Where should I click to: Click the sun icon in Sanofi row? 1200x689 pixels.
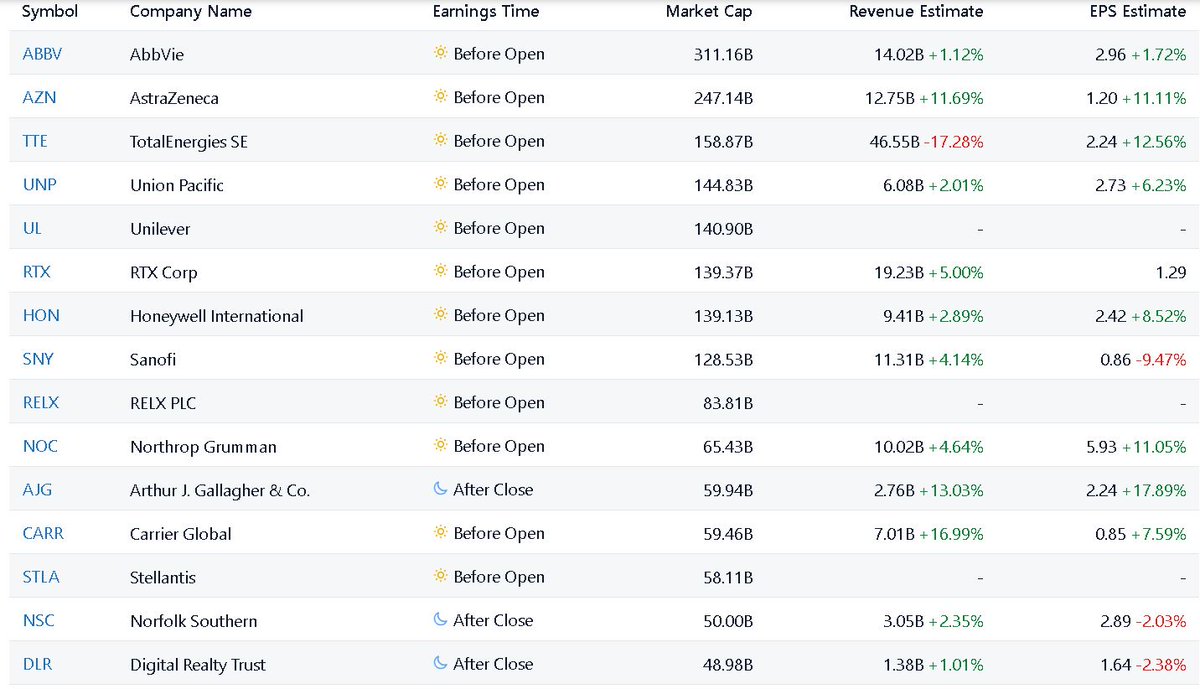pos(440,358)
